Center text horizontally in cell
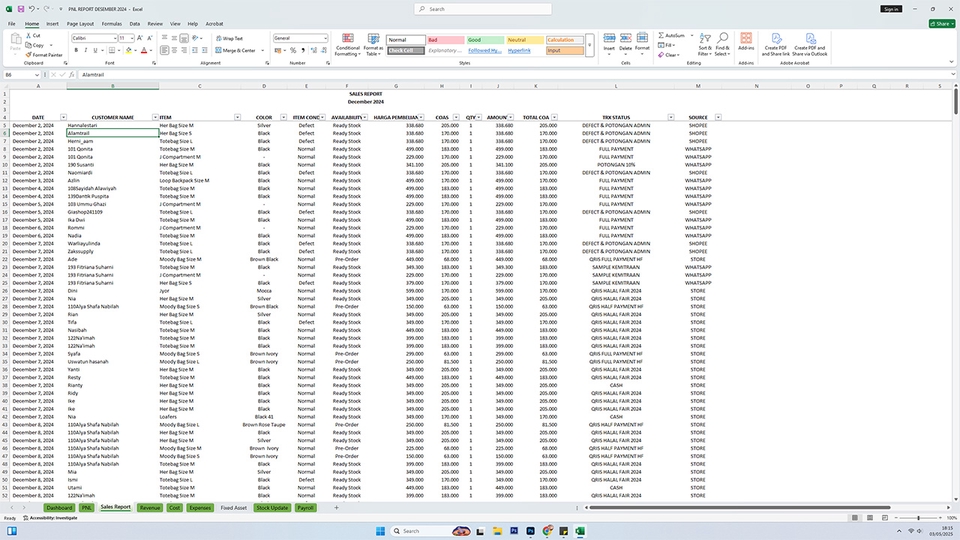This screenshot has height=540, width=960. tap(174, 50)
